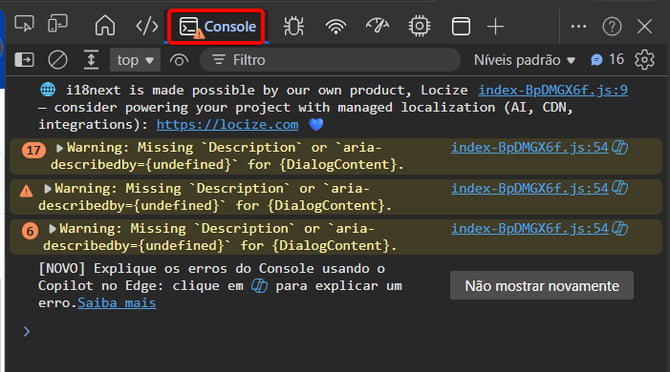The width and height of the screenshot is (670, 372).
Task: Explain the triangle-icon warning with Copilot
Action: (620, 188)
